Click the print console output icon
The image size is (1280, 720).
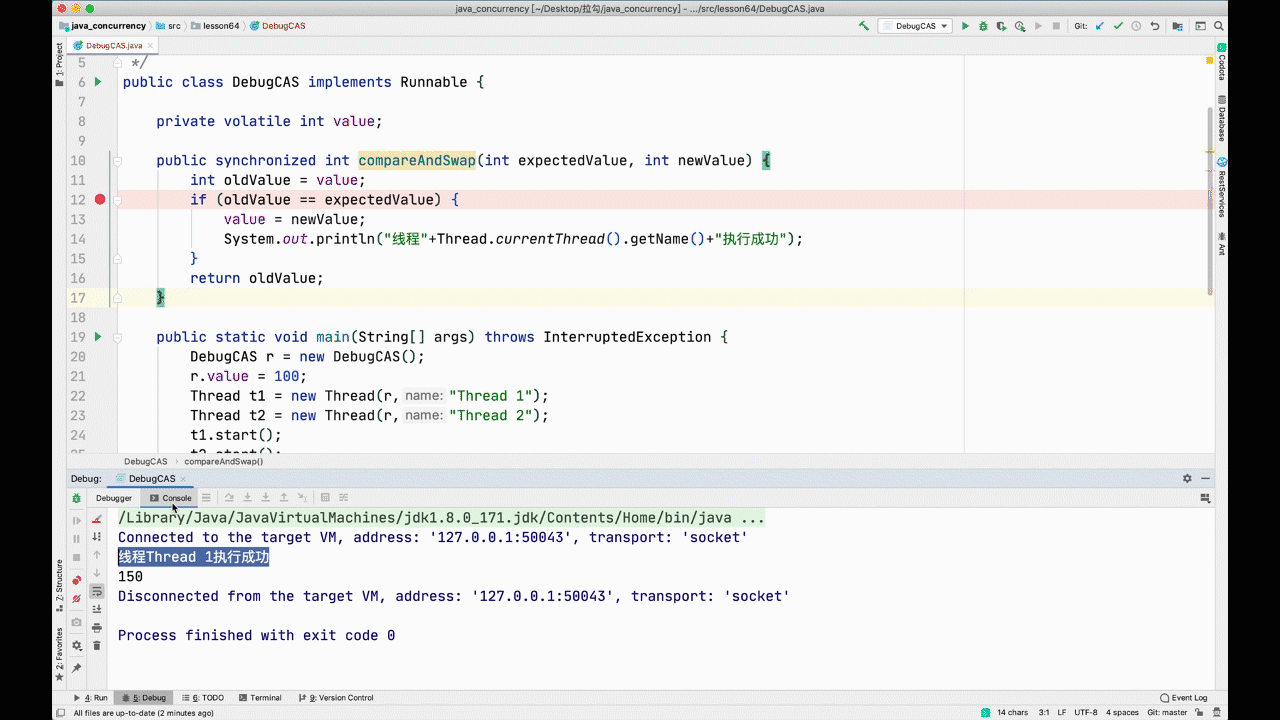(x=97, y=627)
